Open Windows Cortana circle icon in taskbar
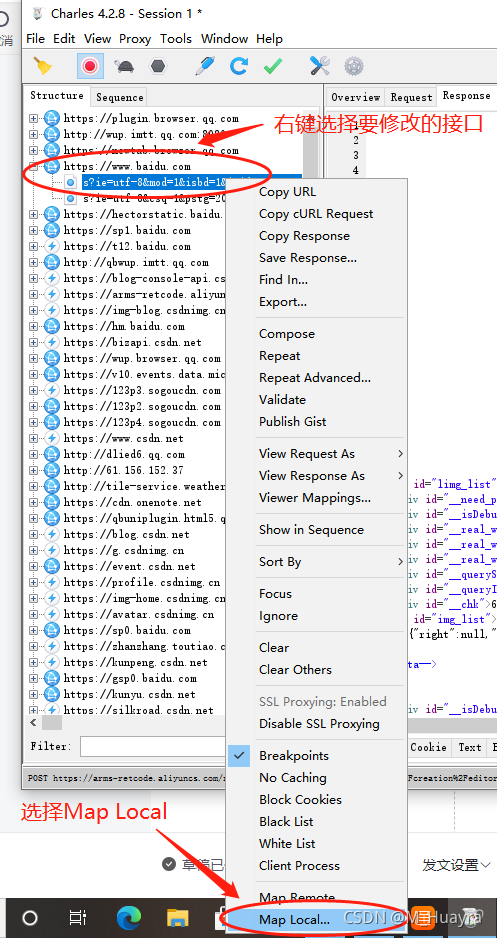 tap(30, 917)
